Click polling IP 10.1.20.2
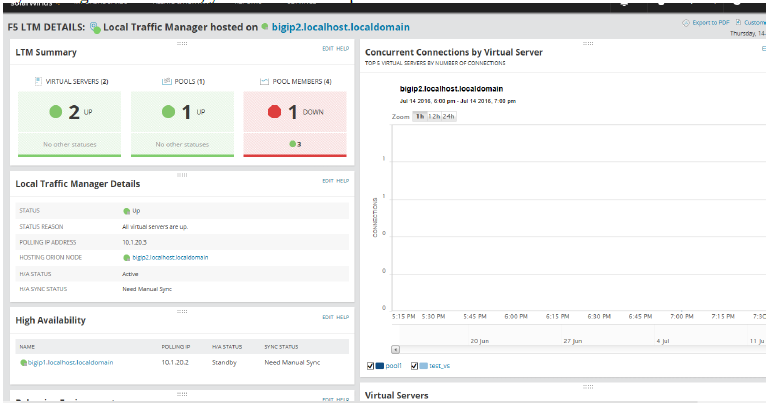Screen dimensions: 775x405 point(175,362)
